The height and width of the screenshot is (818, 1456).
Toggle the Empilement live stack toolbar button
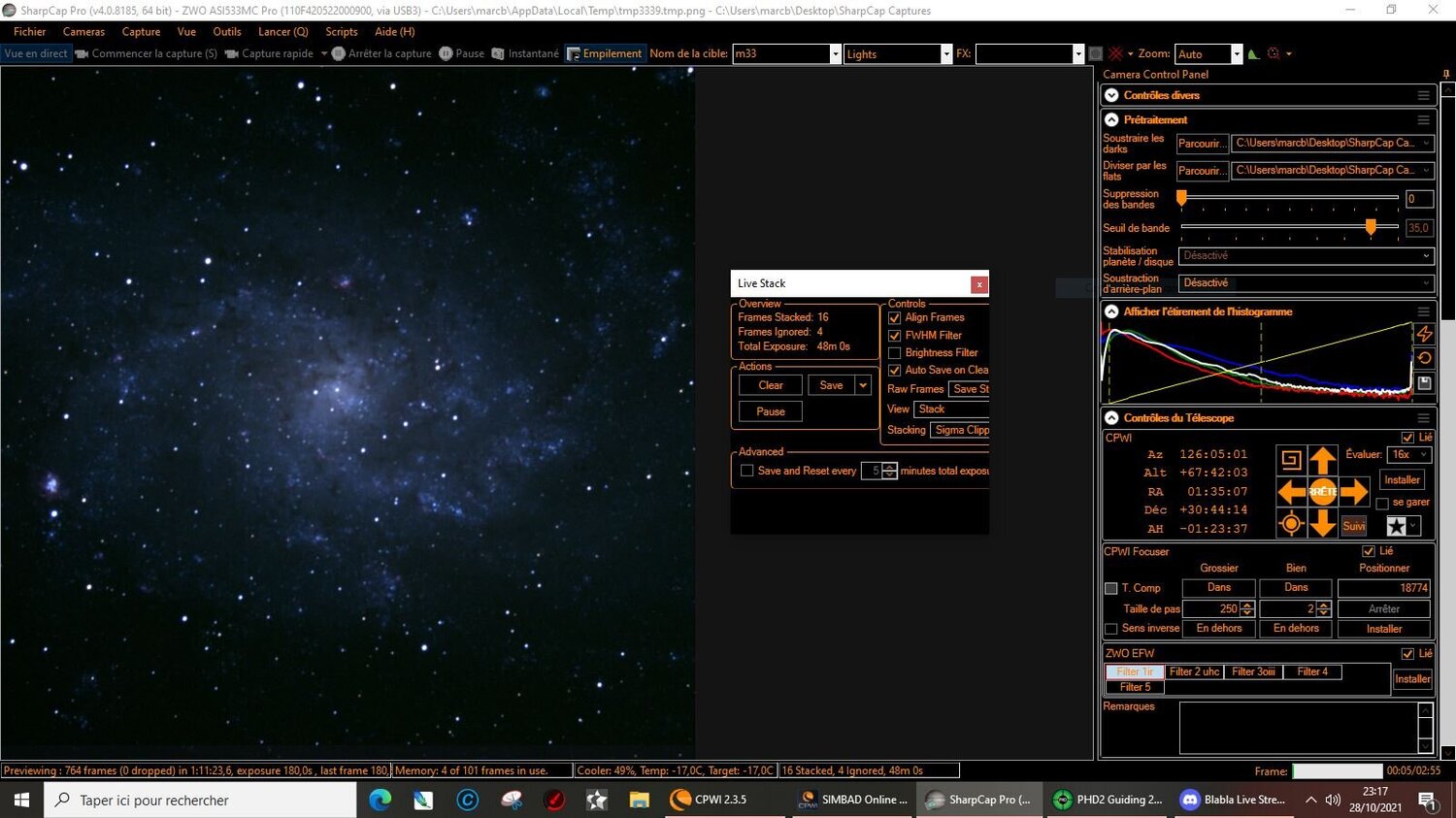coord(604,53)
